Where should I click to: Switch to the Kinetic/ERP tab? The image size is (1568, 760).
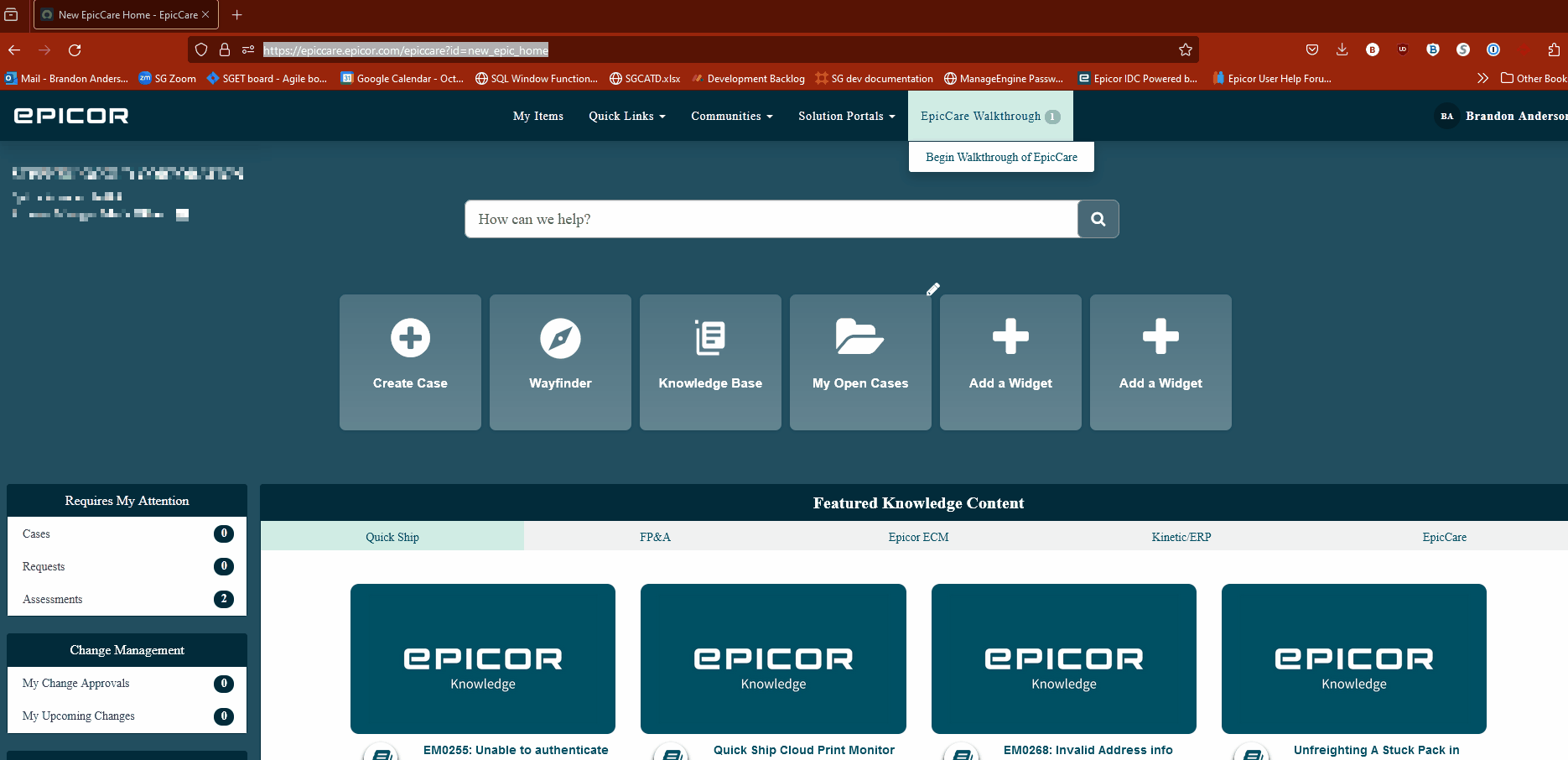coord(1181,537)
